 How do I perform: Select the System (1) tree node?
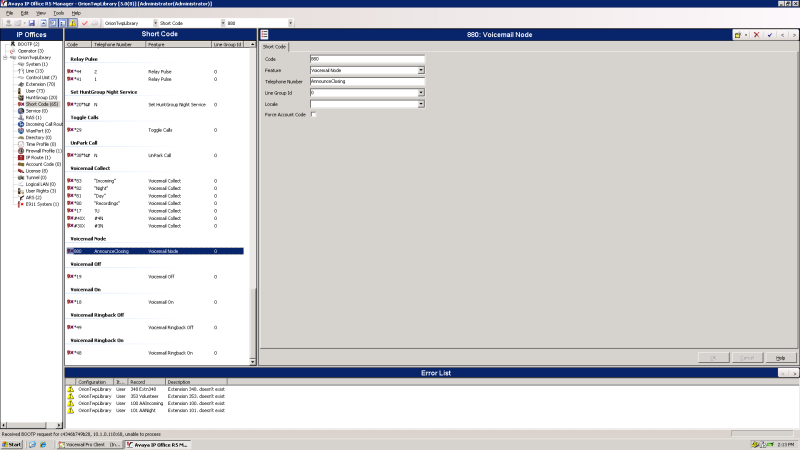click(x=36, y=64)
